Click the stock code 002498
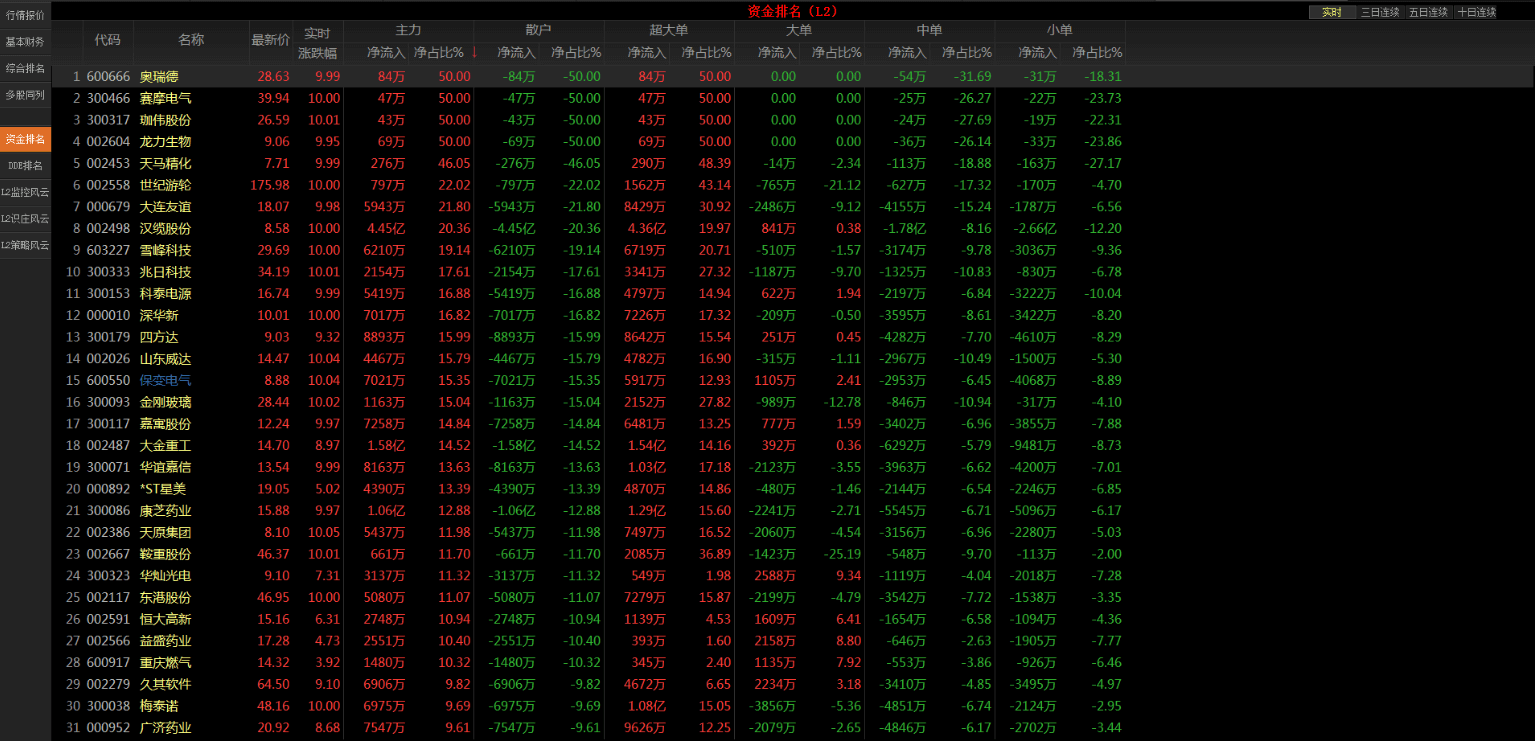The image size is (1535, 741). tap(108, 228)
